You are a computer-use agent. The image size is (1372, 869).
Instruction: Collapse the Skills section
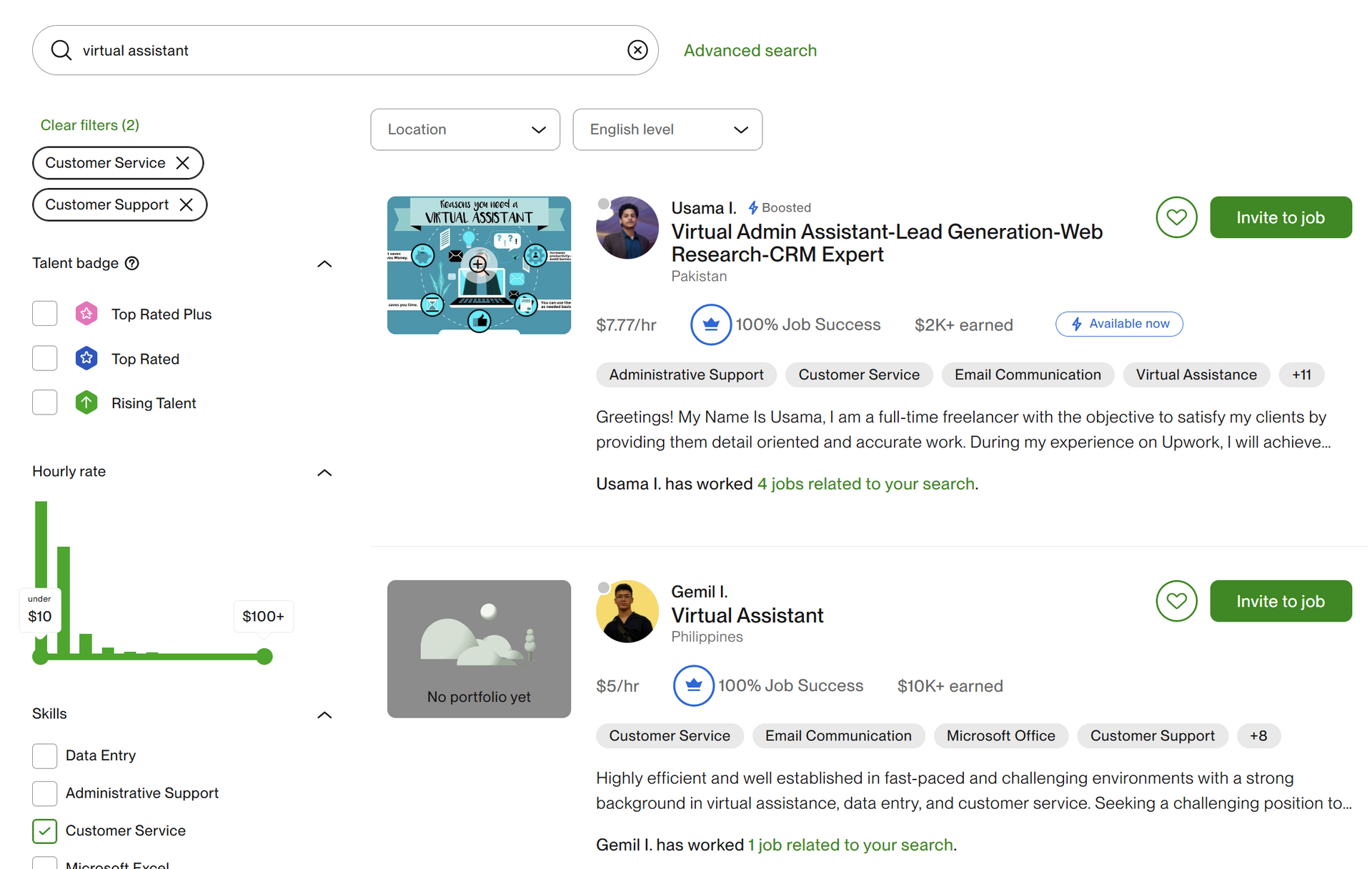(324, 715)
